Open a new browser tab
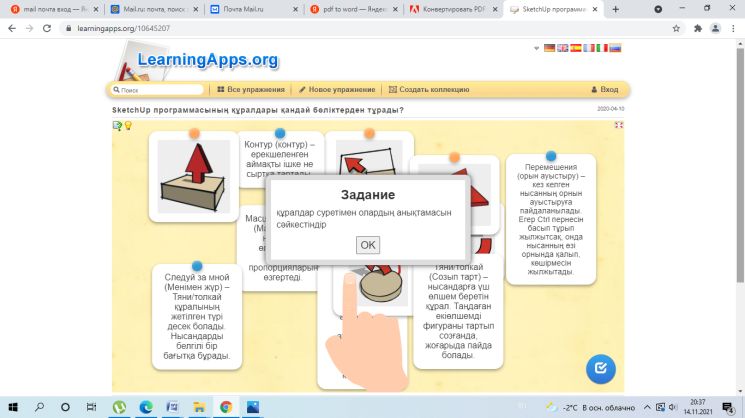The height and width of the screenshot is (418, 745). click(615, 9)
